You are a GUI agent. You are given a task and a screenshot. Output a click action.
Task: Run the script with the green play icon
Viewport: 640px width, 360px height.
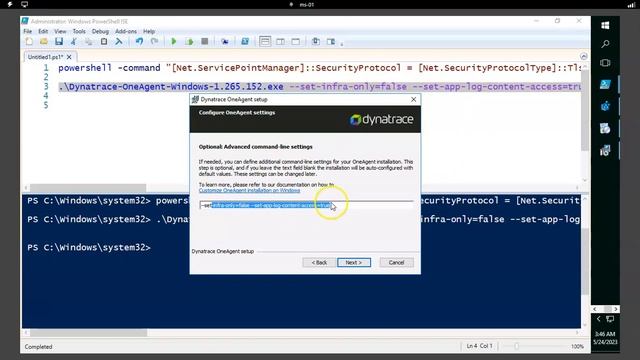point(173,42)
